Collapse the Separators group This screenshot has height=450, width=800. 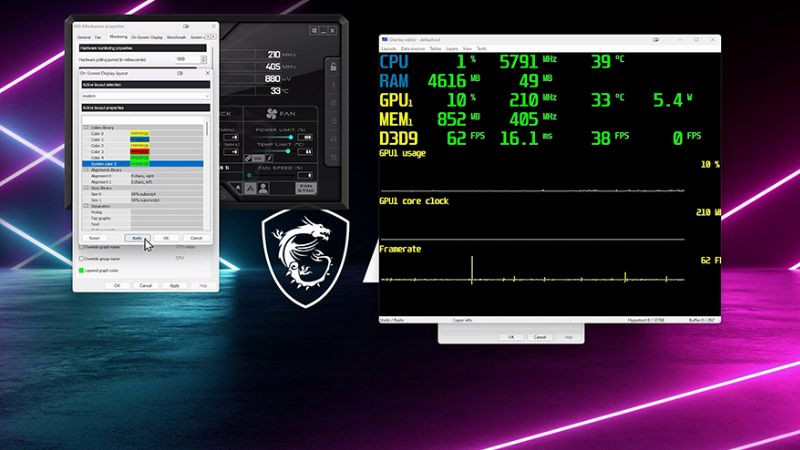[x=86, y=206]
